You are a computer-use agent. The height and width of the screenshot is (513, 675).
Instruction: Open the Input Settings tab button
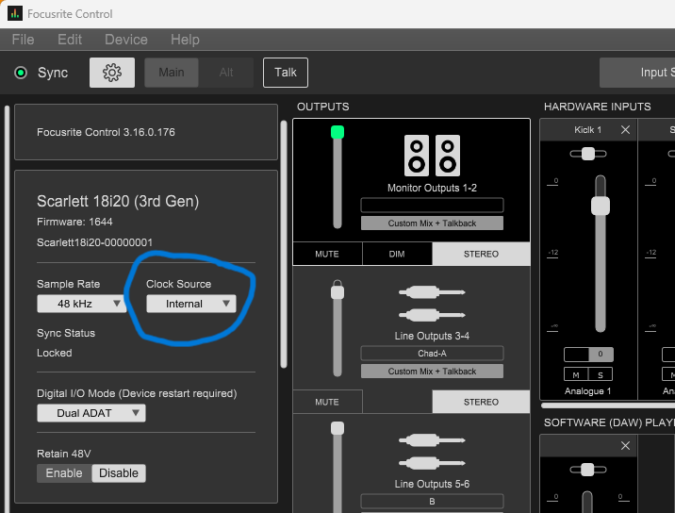[x=637, y=72]
